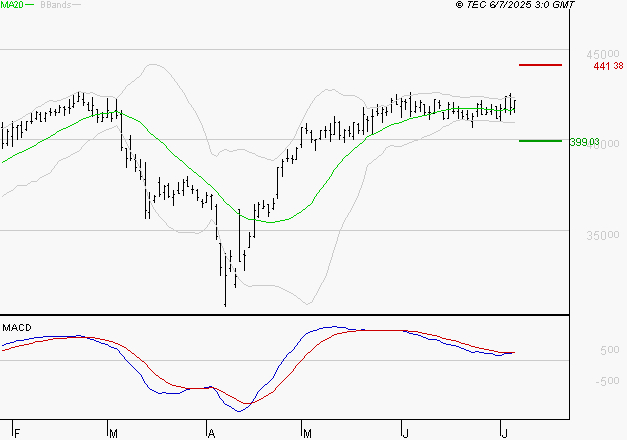Click the 35000 price axis label
627x440 pixels.
click(603, 235)
